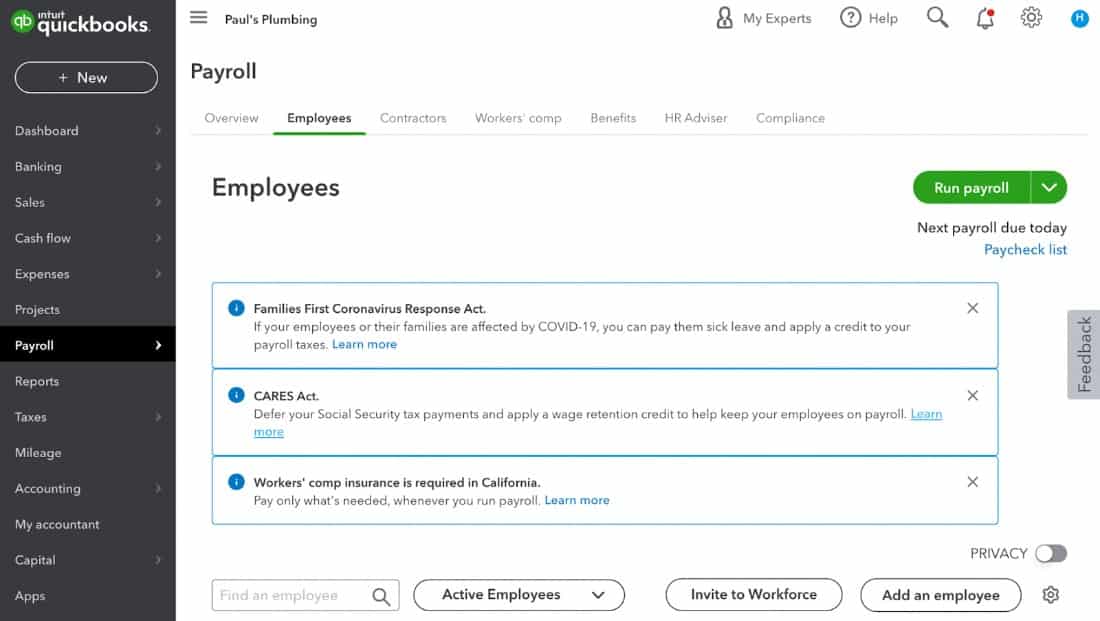
Task: Click the employee search magnifier icon
Action: [381, 596]
